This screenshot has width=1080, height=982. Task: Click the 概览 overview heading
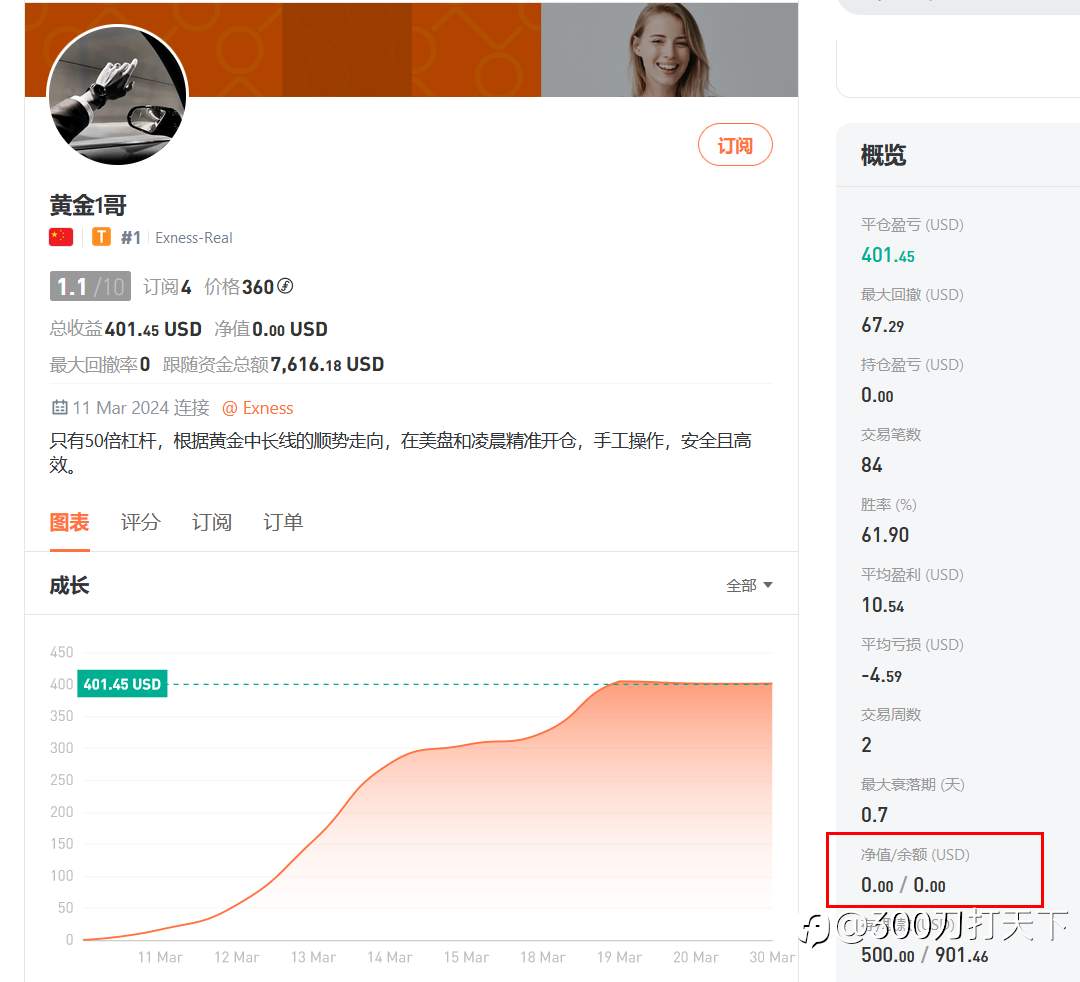tap(883, 155)
